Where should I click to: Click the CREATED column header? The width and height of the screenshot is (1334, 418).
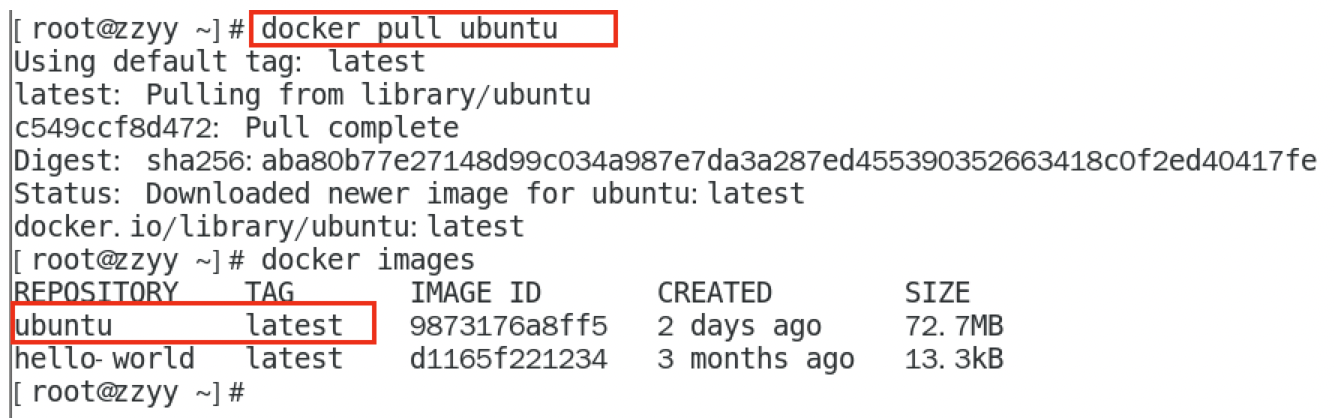point(714,292)
